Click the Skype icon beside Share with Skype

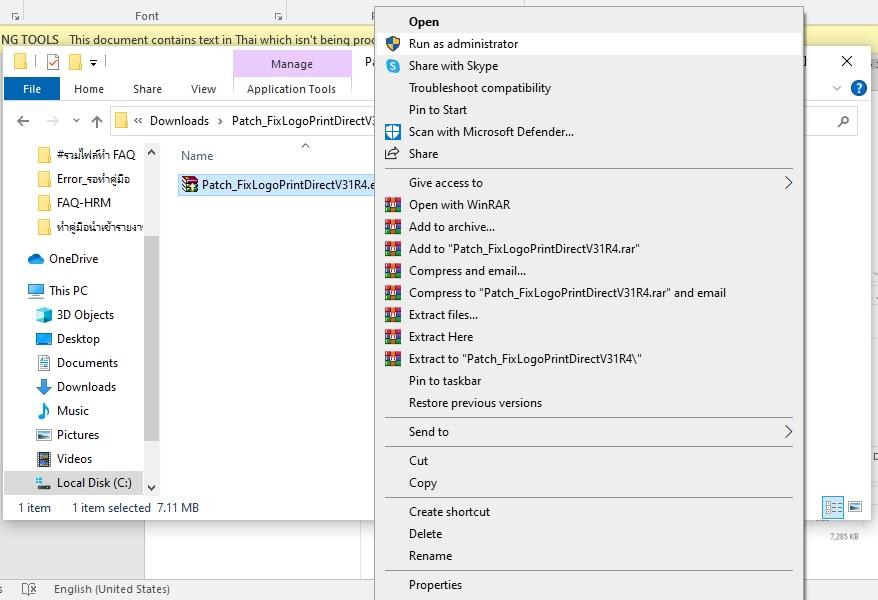(x=393, y=66)
